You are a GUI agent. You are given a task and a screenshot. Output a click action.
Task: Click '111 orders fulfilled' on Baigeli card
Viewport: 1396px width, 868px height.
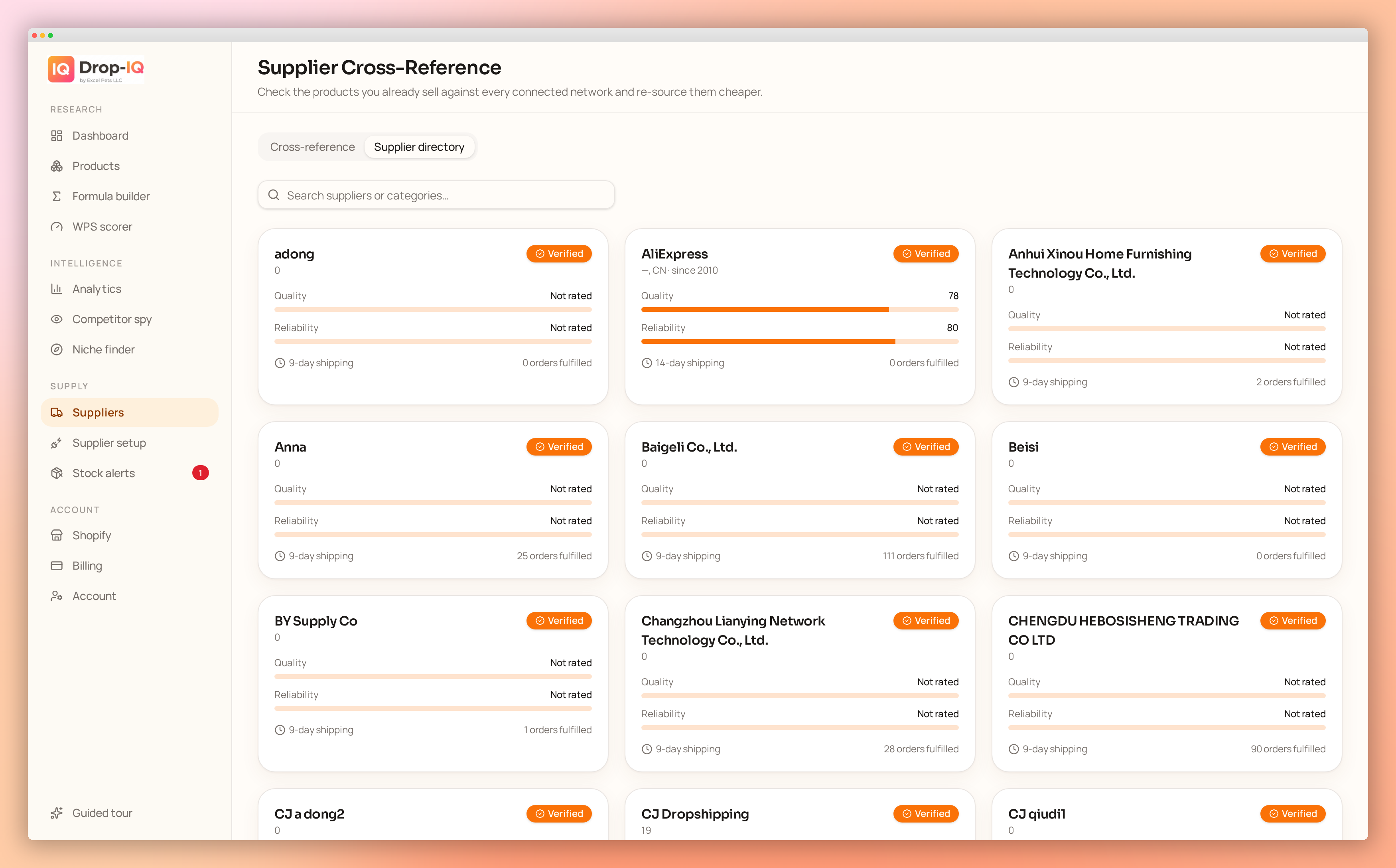tap(921, 556)
